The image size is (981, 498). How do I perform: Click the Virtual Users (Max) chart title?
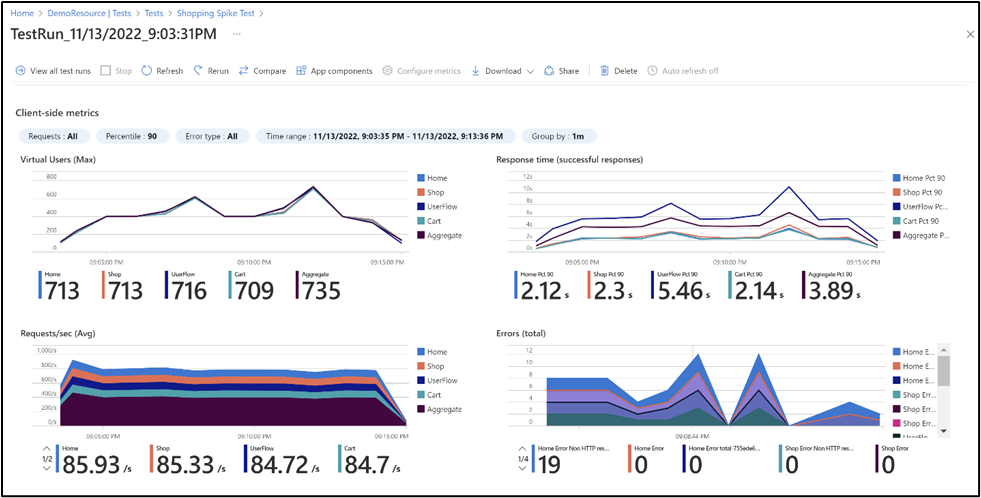[58, 160]
